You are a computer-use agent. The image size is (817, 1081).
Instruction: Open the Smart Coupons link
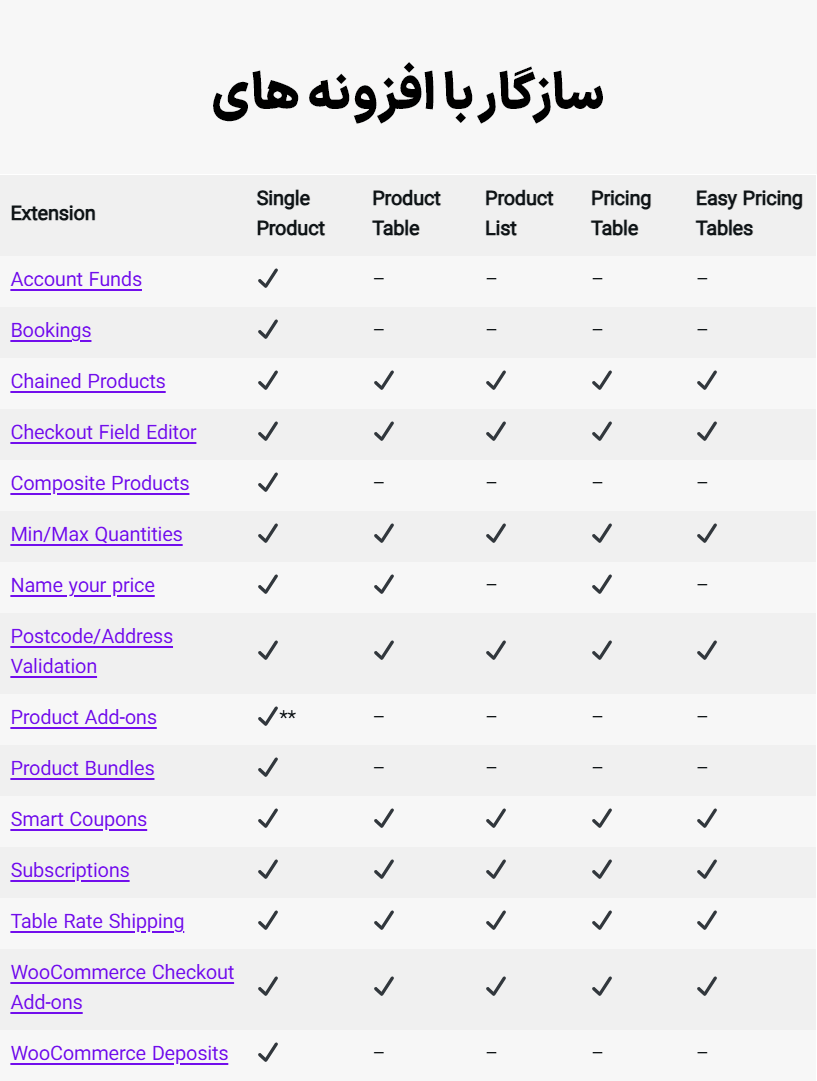pos(79,820)
